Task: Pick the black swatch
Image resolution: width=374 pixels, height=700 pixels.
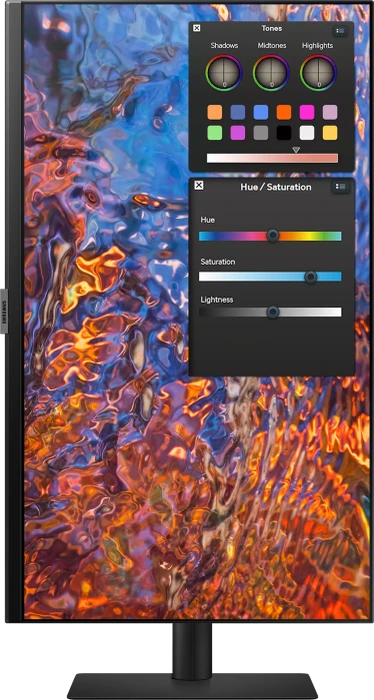Action: (284, 133)
